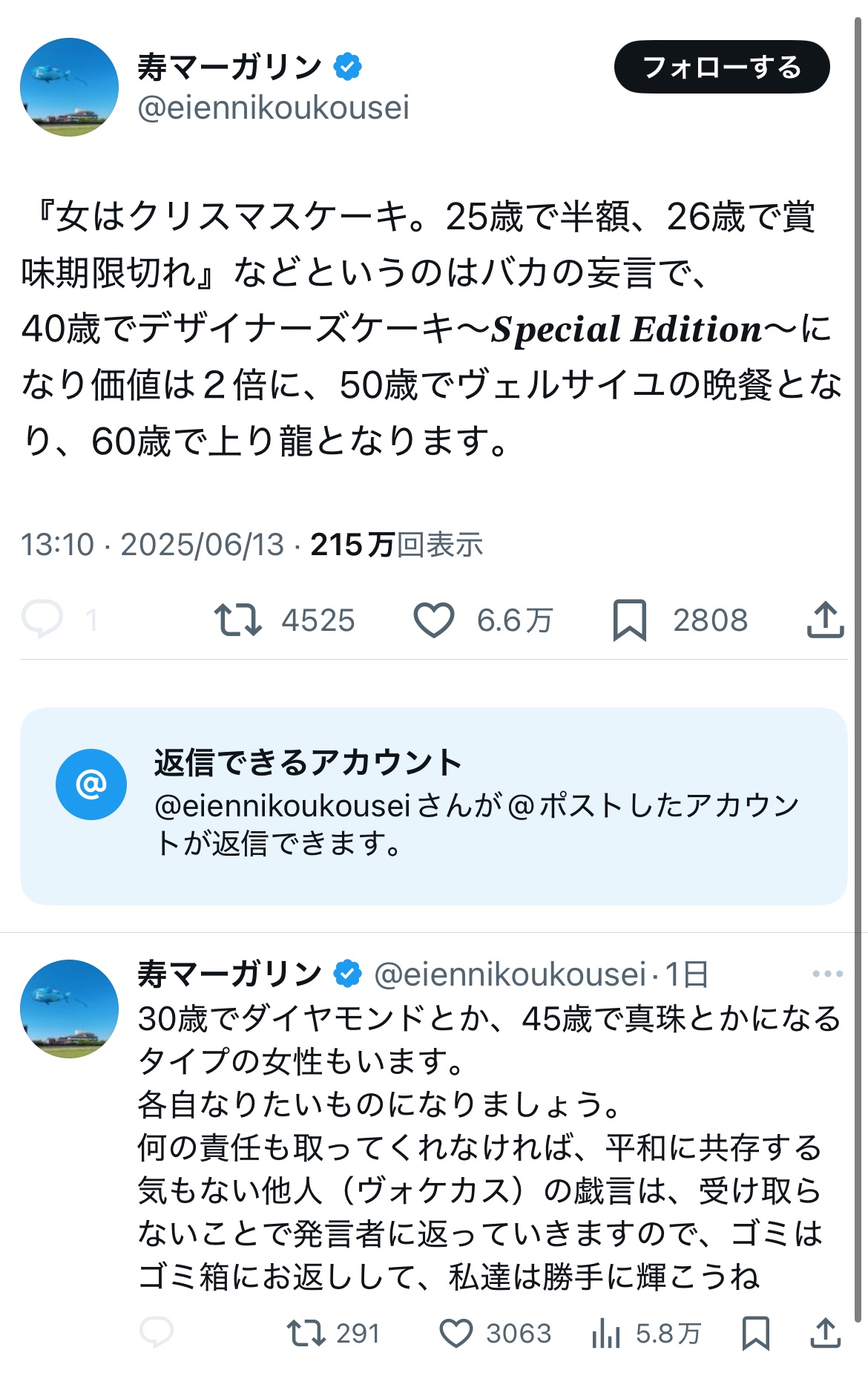Image resolution: width=868 pixels, height=1376 pixels.
Task: View analytics showing 5.8万 views on reply
Action: point(606,1334)
